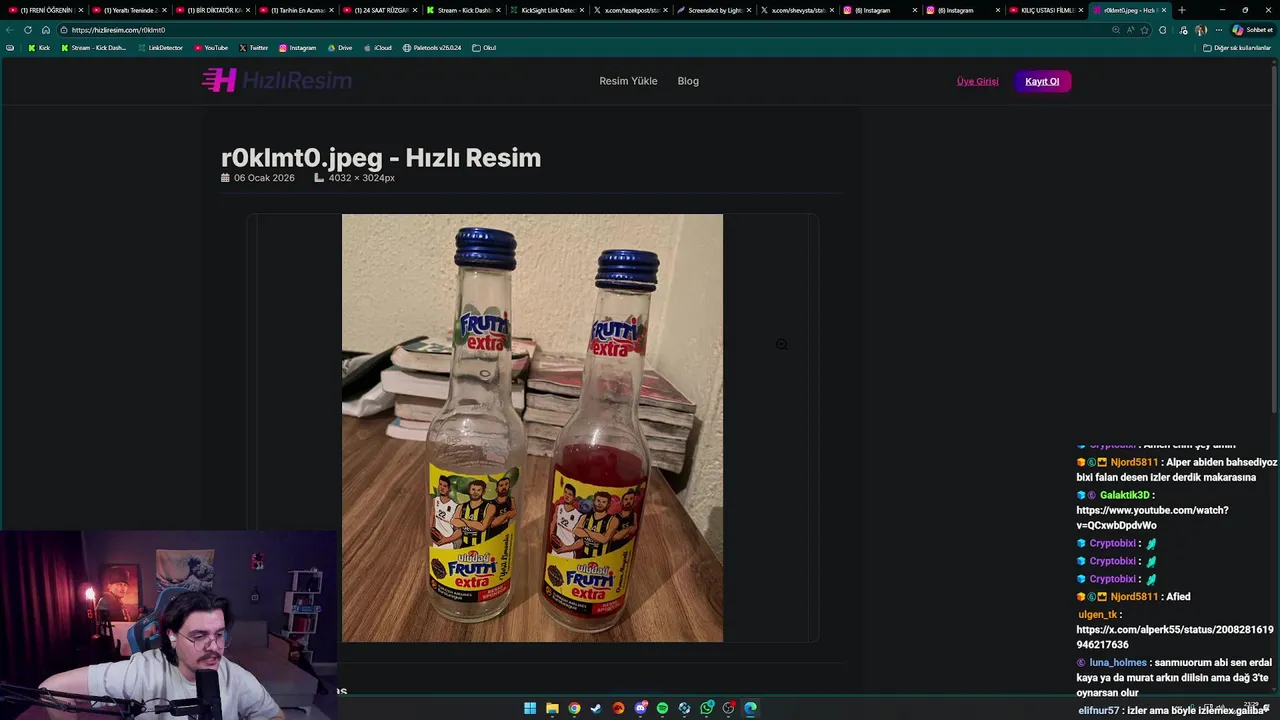Viewport: 1280px width, 720px height.
Task: Click the browser extensions icon
Action: 1162,30
